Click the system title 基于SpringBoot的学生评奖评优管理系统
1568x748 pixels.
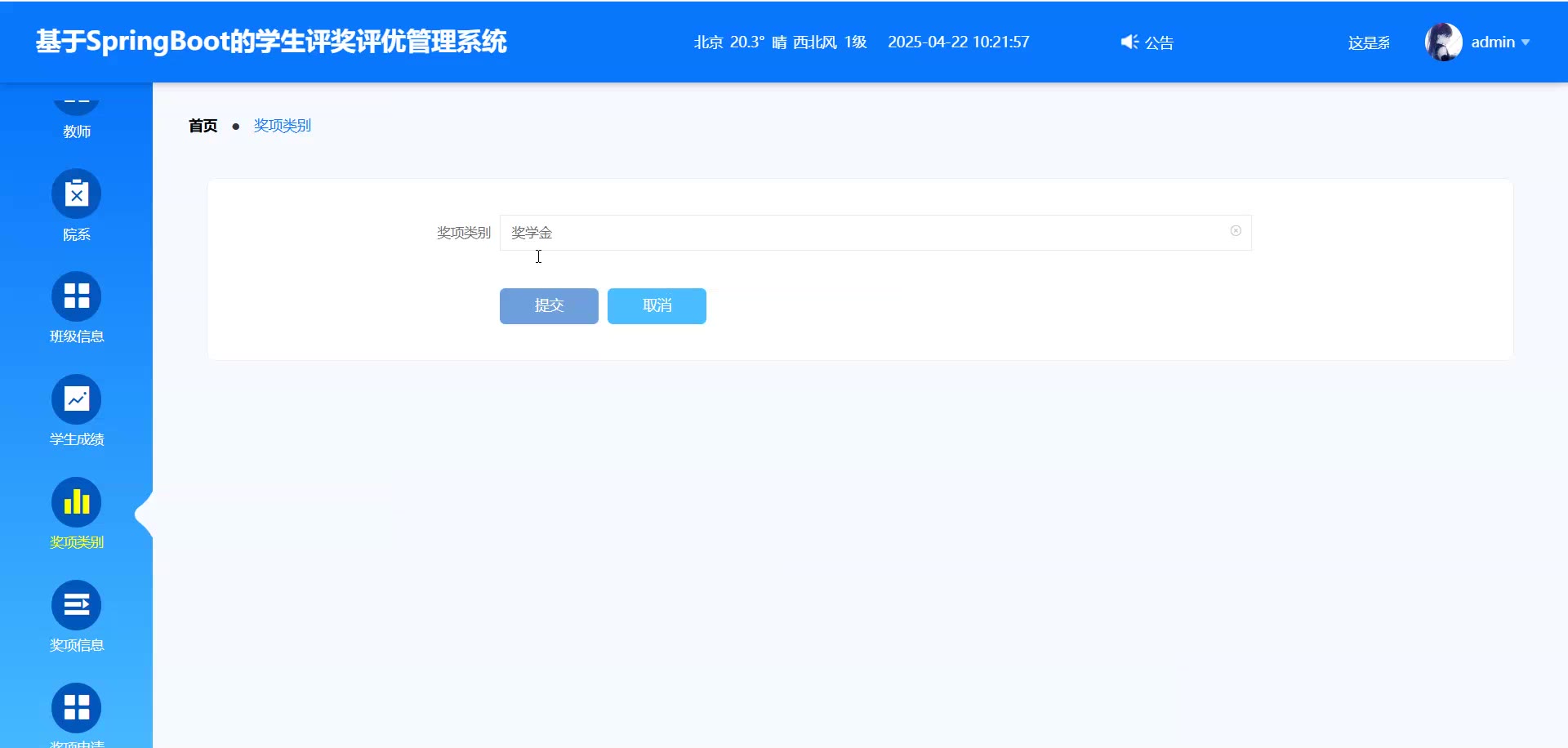(271, 42)
